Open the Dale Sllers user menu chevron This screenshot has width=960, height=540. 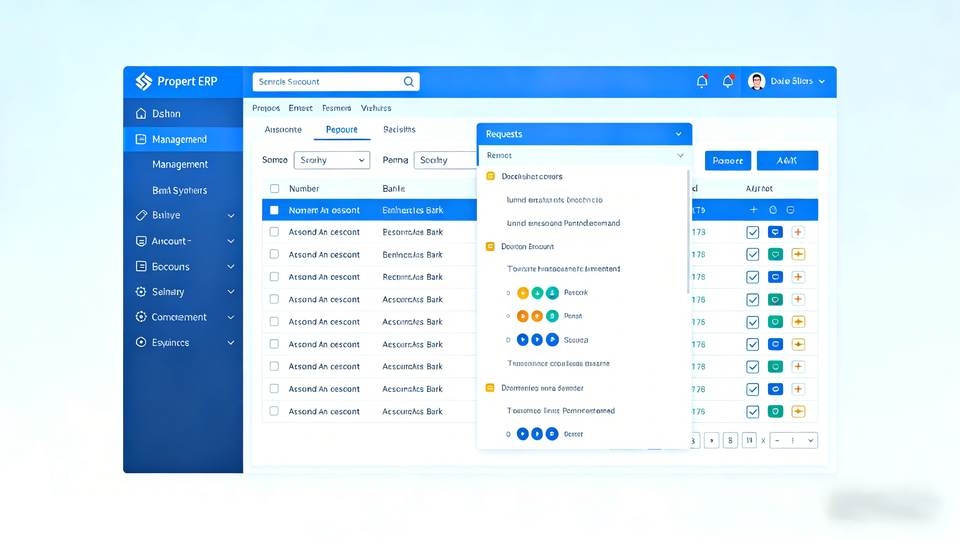coord(822,81)
